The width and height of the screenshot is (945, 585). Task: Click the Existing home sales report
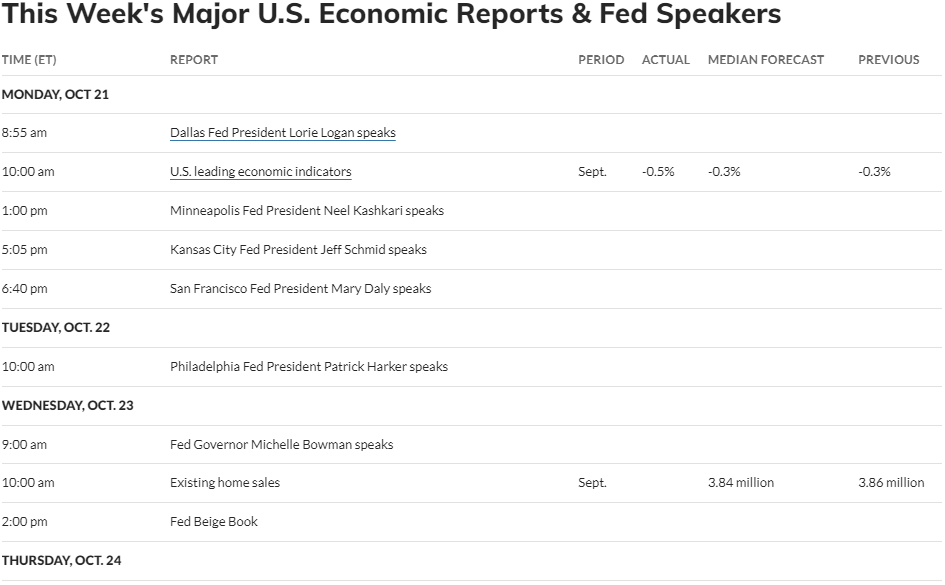click(x=225, y=483)
